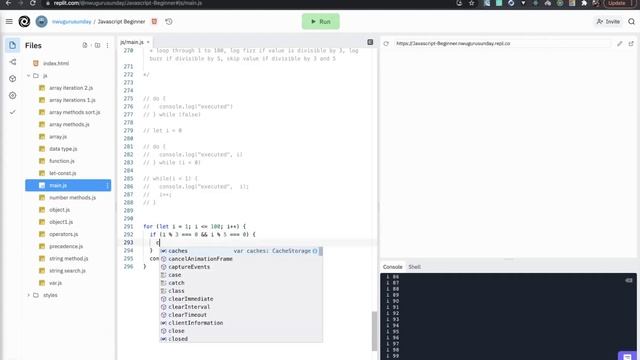Open the unit tests checkmark sidebar icon
Viewport: 640px width, 360px height.
click(13, 112)
